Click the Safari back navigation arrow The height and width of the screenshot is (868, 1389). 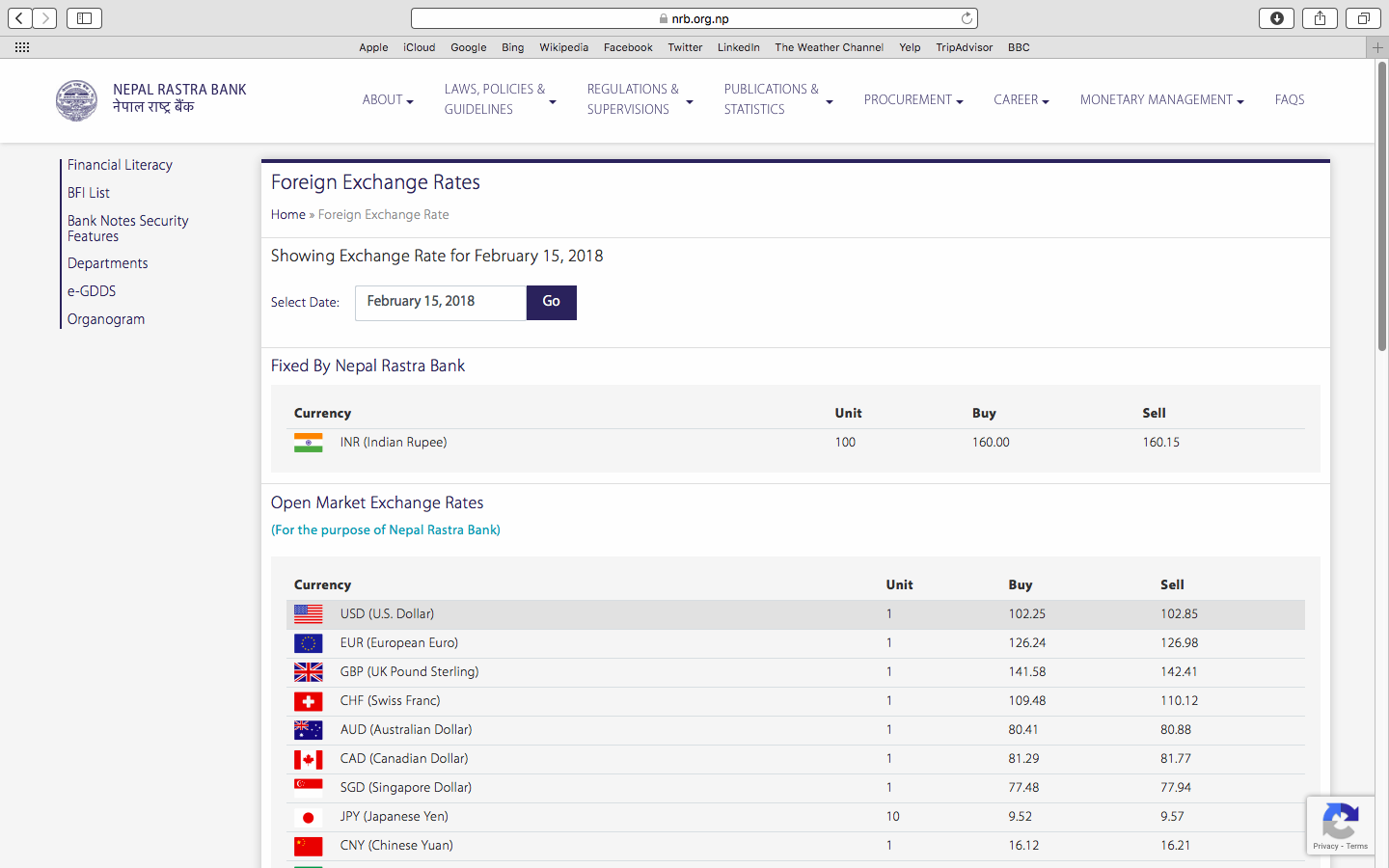[20, 18]
